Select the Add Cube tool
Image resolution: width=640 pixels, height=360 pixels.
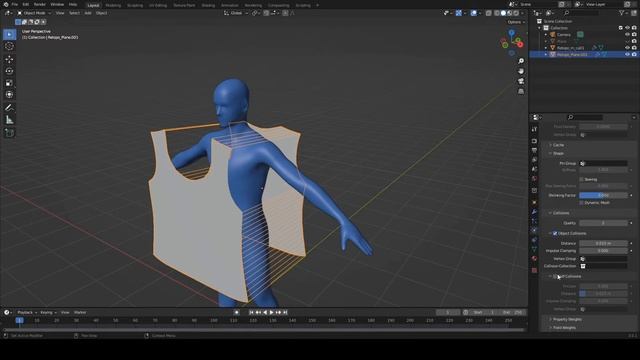tap(9, 133)
